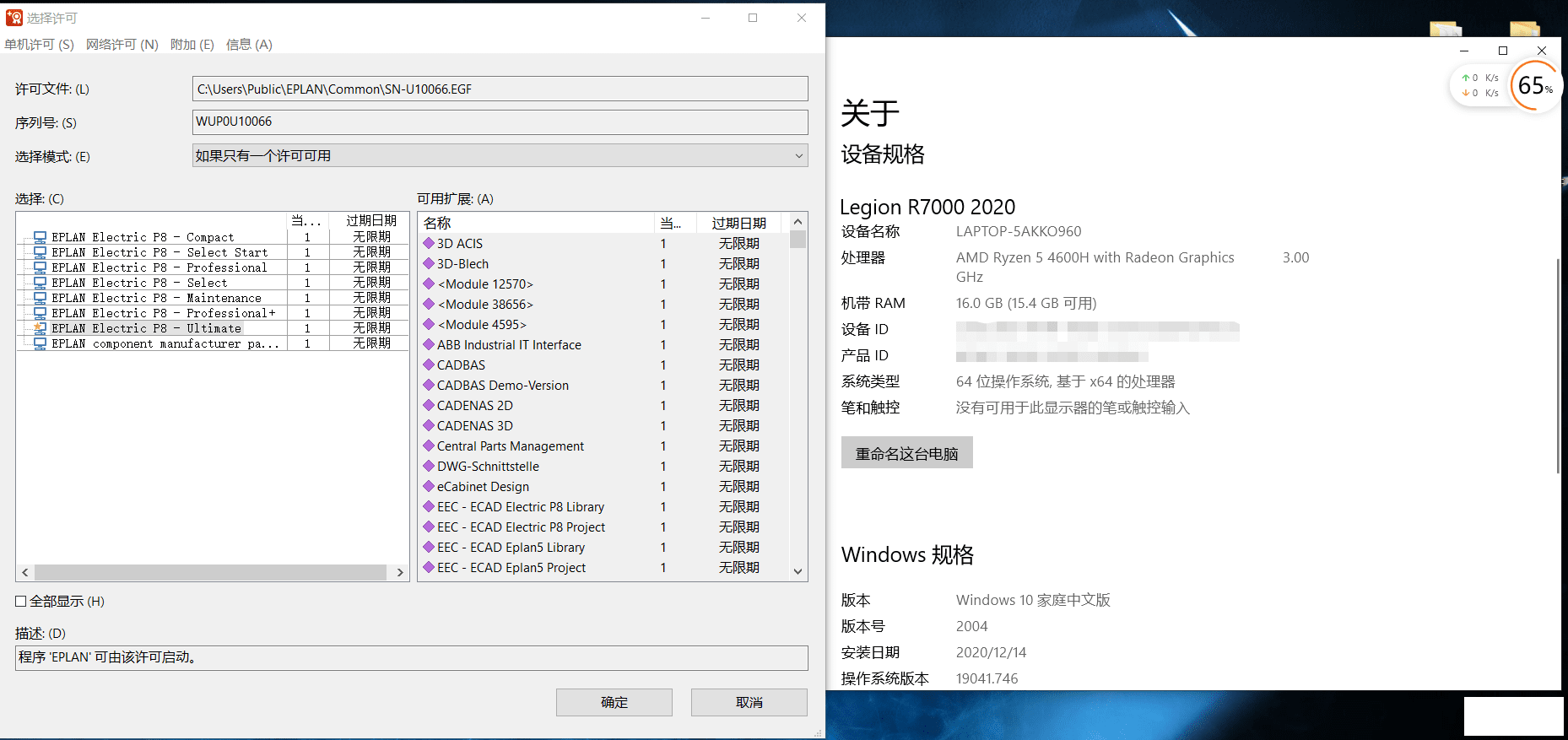Click the Central Parts Management diamond icon
Image resolution: width=1568 pixels, height=740 pixels.
point(429,446)
